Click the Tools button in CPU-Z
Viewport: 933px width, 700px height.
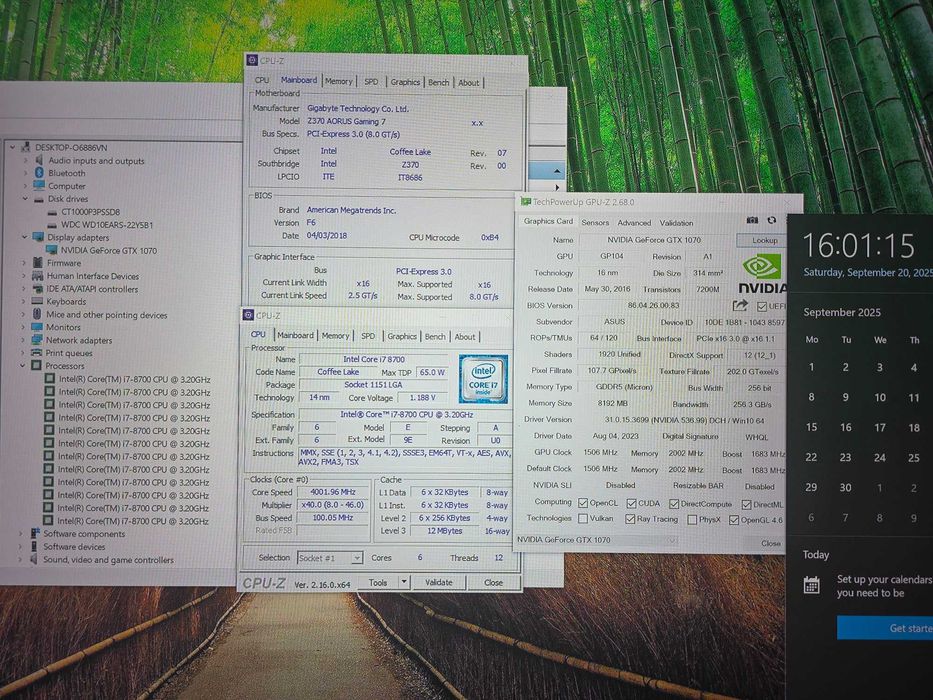(378, 582)
